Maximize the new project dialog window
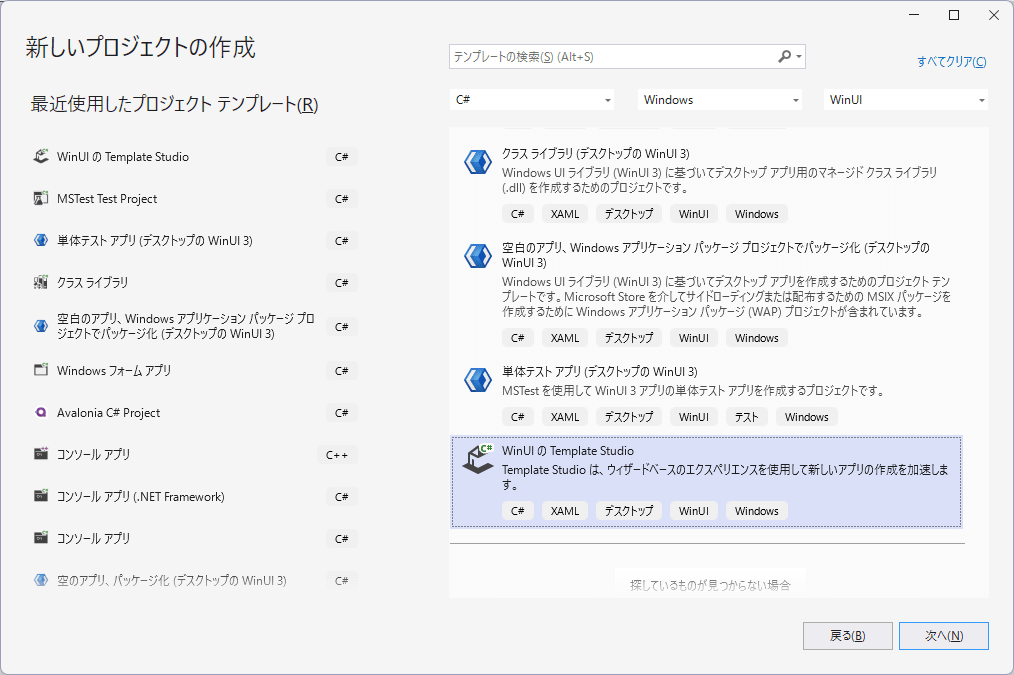Screen dimensions: 1014x675 pos(954,15)
